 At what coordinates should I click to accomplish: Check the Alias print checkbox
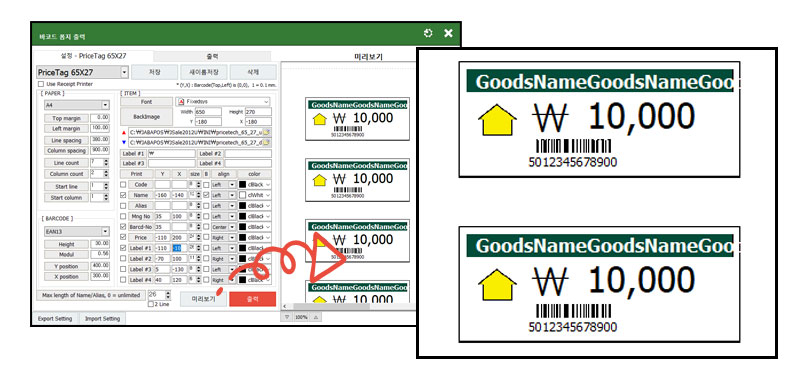[x=123, y=206]
